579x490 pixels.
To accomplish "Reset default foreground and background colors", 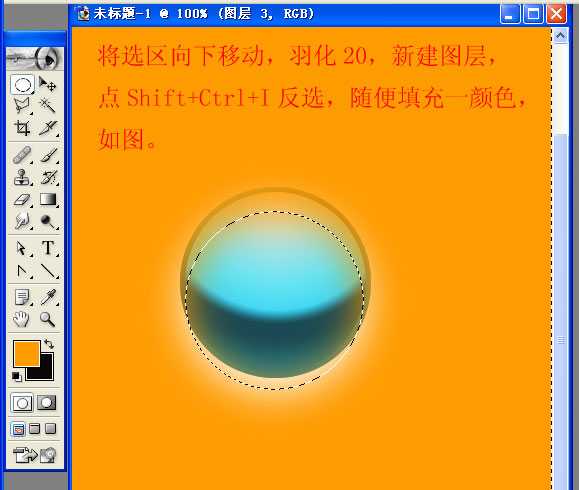I will [16, 376].
